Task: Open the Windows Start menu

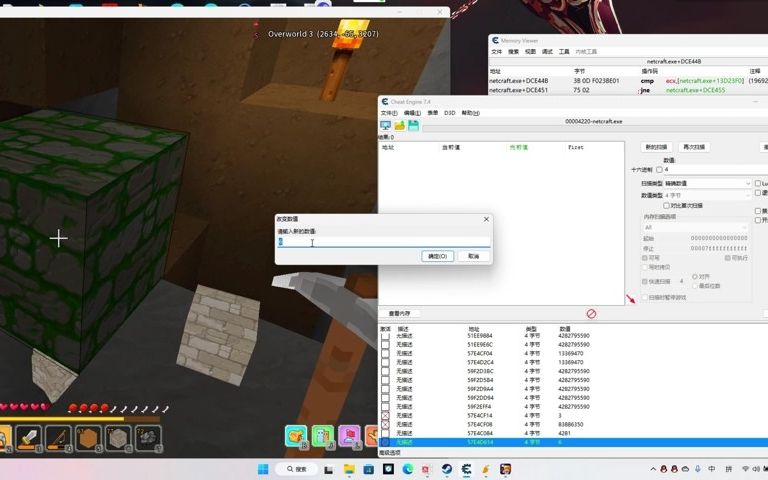Action: click(x=263, y=469)
